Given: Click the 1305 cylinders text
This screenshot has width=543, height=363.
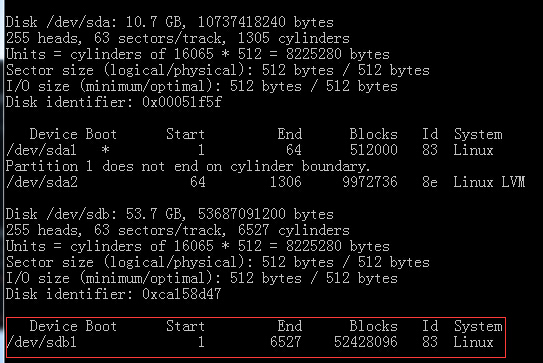Looking at the screenshot, I should pyautogui.click(x=294, y=38).
